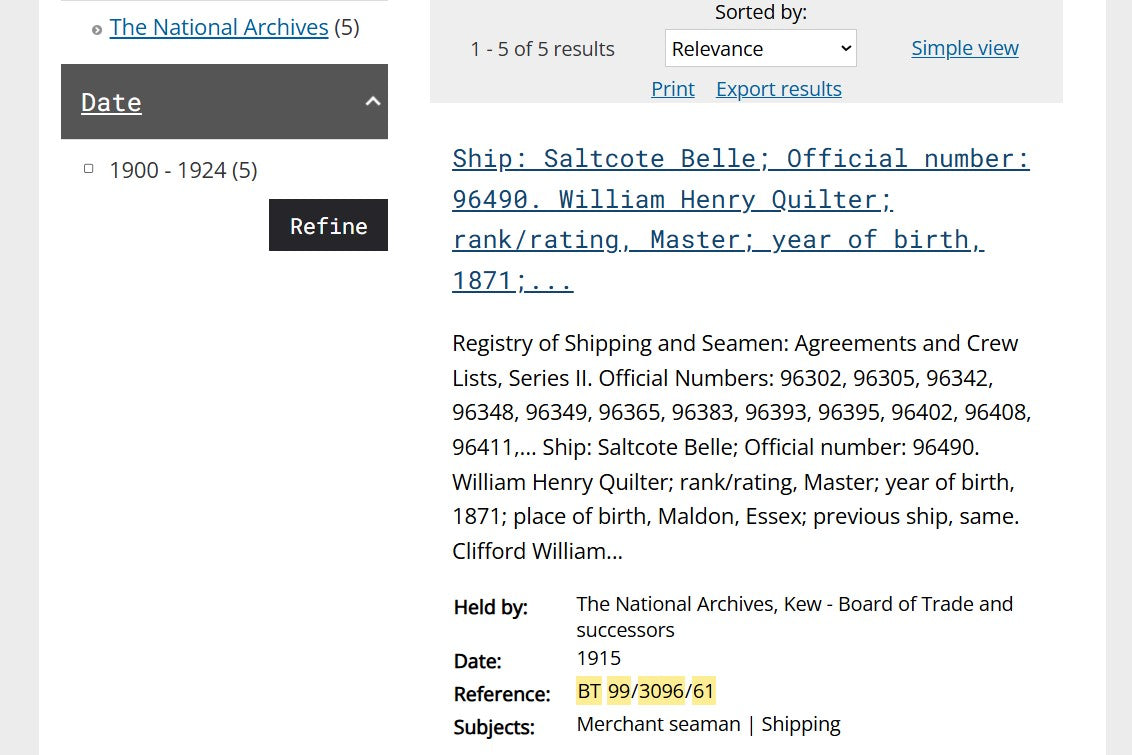
Task: Click the 'Sorted by:' label
Action: 760,12
